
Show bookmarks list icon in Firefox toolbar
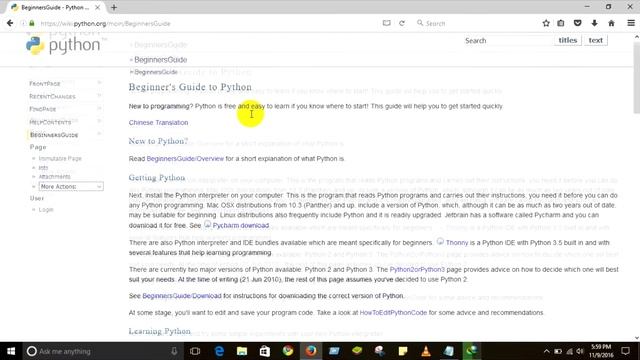click(561, 23)
